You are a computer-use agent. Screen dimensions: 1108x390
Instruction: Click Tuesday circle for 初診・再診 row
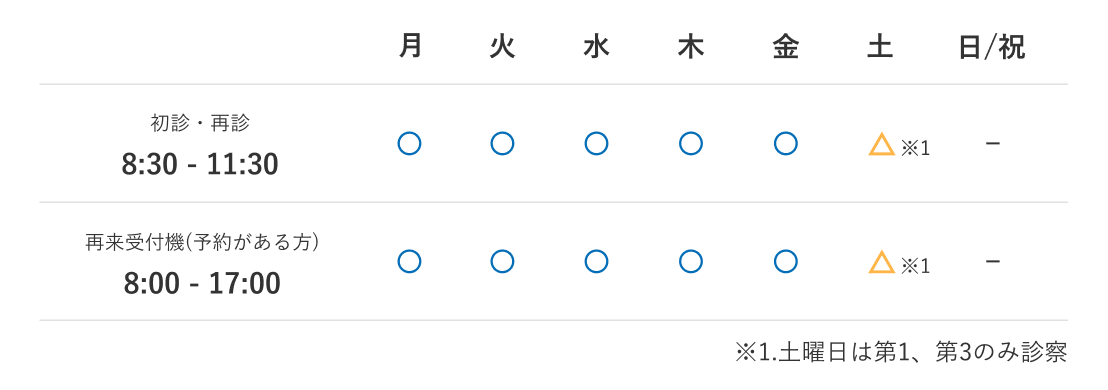click(x=502, y=143)
